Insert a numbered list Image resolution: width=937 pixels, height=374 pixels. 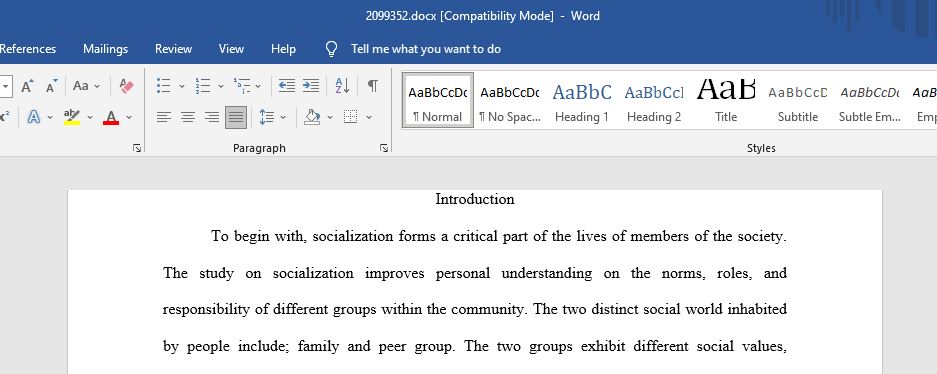(x=203, y=86)
